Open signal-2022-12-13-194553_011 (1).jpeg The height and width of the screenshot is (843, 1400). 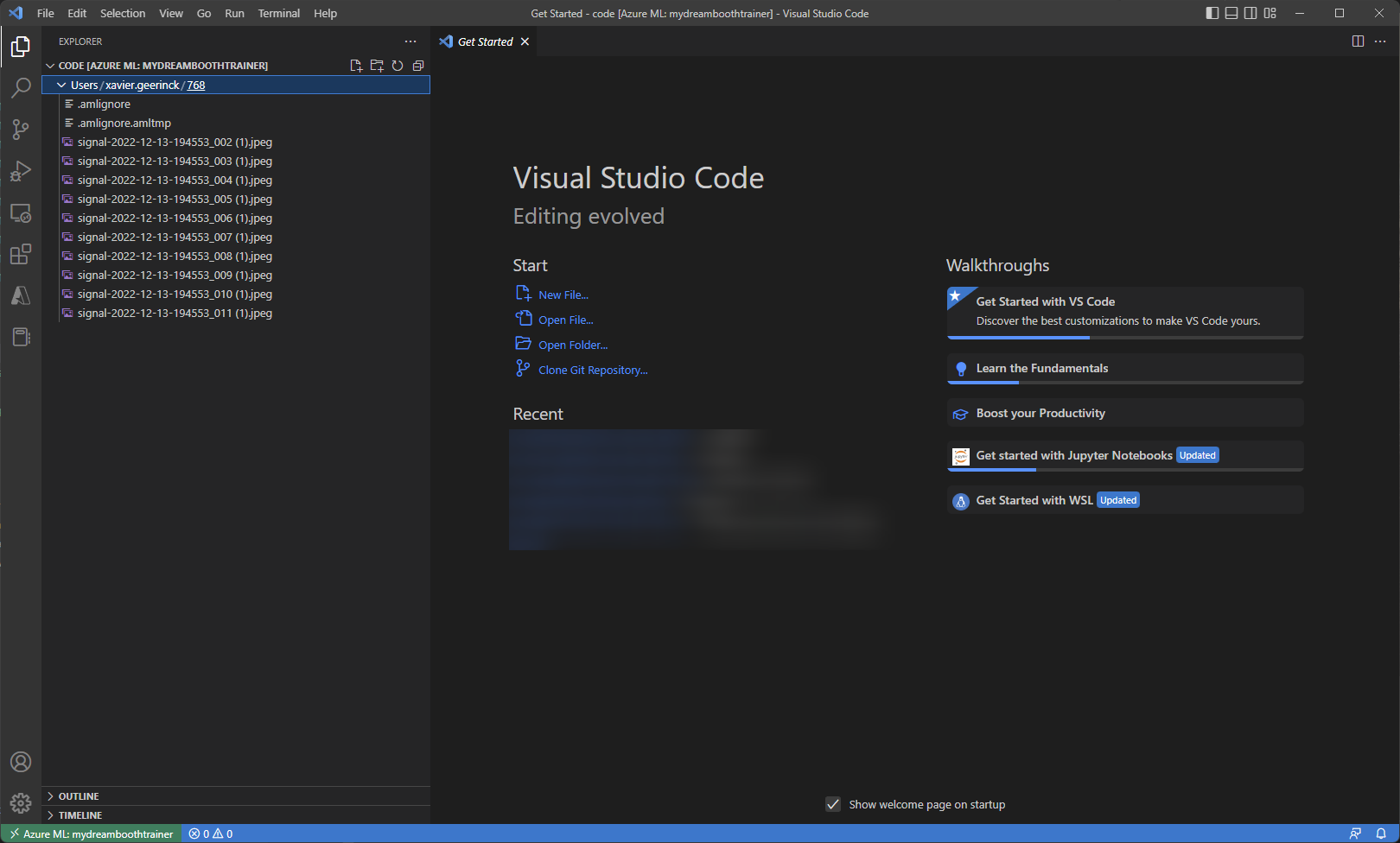[x=236, y=313]
